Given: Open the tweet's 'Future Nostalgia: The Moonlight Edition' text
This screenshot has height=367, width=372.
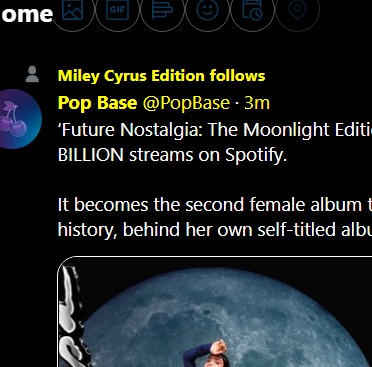Looking at the screenshot, I should pyautogui.click(x=215, y=129).
